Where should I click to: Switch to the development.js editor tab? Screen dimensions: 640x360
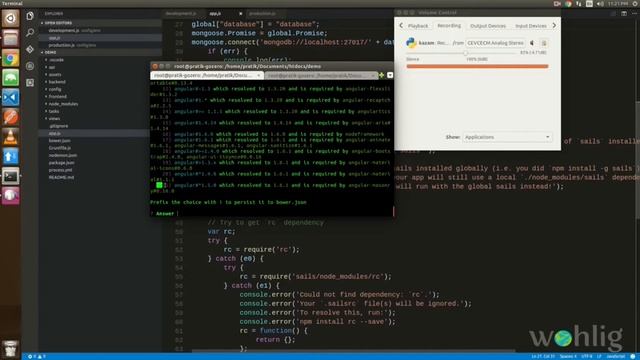pyautogui.click(x=181, y=13)
